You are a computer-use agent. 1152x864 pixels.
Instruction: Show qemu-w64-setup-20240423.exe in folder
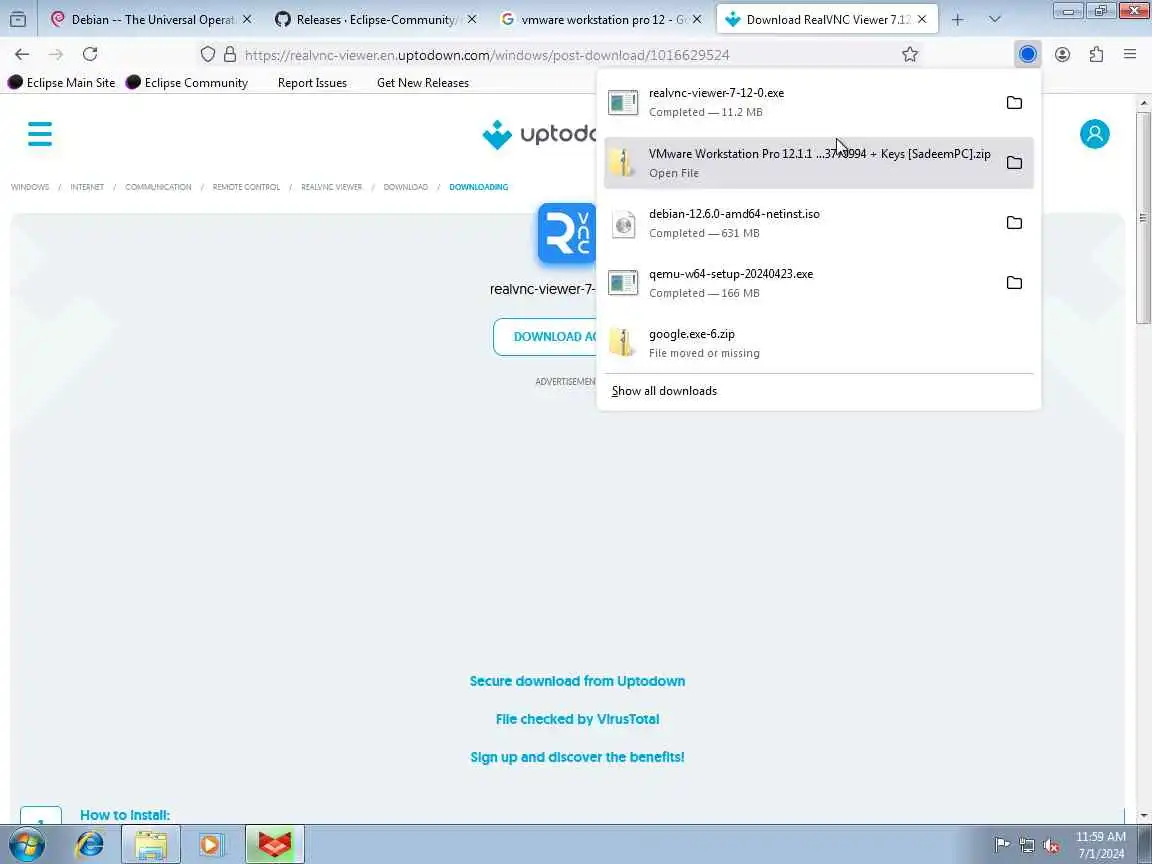click(1014, 283)
